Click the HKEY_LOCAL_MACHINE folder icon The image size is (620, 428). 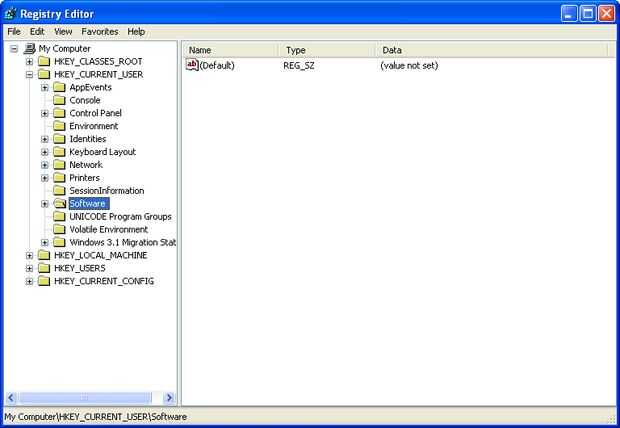click(44, 255)
